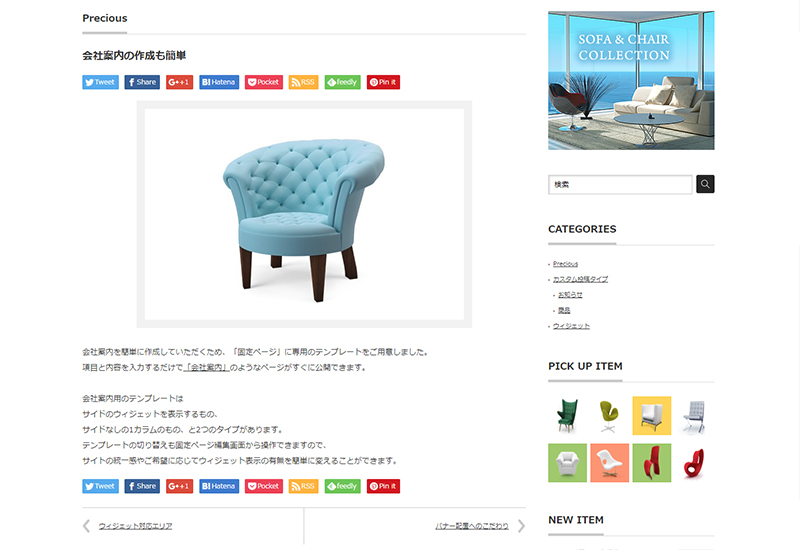Image resolution: width=800 pixels, height=550 pixels.
Task: Open the カスタム投稿タイプ category link
Action: click(x=581, y=279)
